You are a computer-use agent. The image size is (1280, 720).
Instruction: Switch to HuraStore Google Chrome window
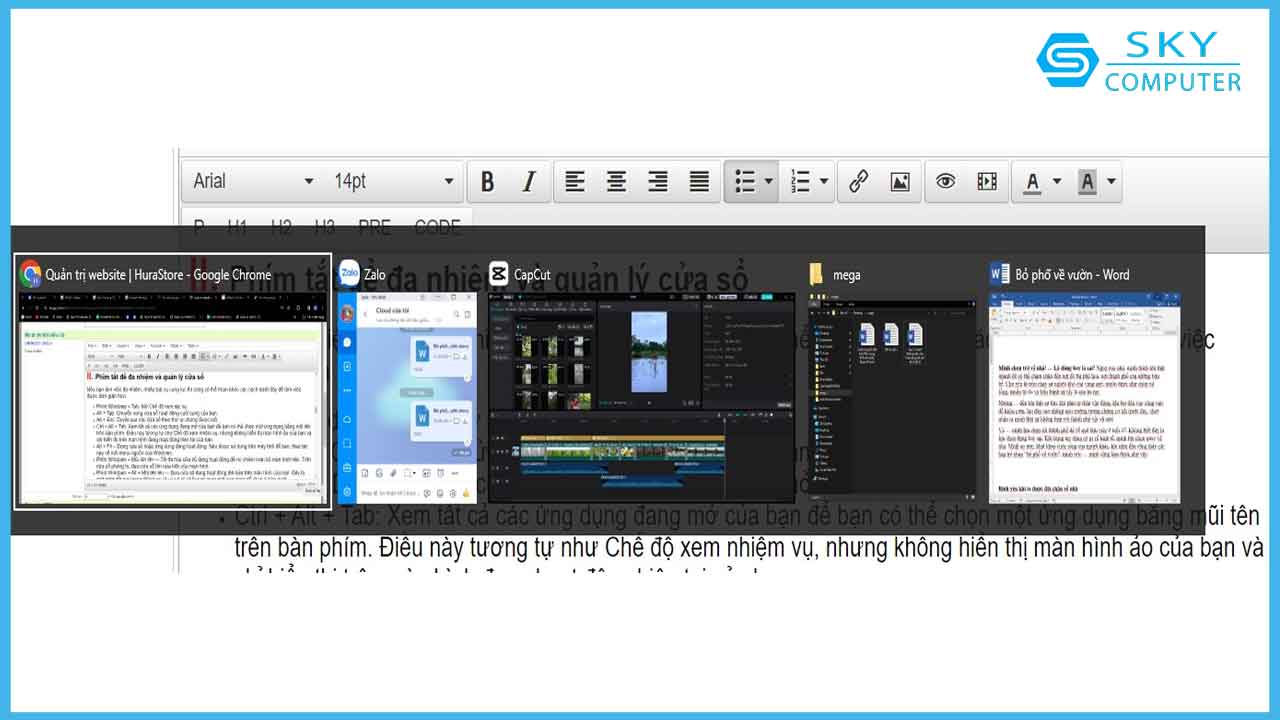point(172,381)
